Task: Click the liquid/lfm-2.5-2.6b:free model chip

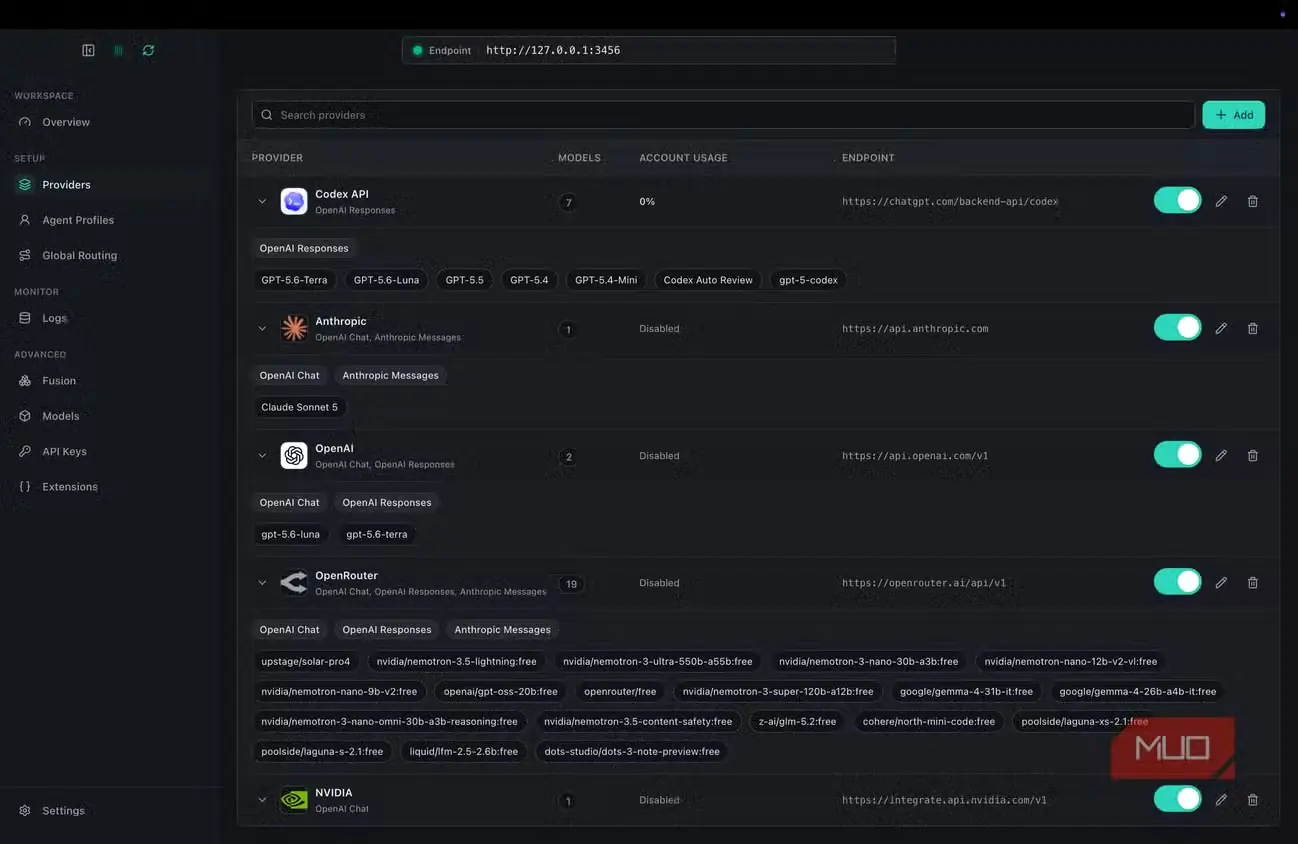Action: point(463,751)
